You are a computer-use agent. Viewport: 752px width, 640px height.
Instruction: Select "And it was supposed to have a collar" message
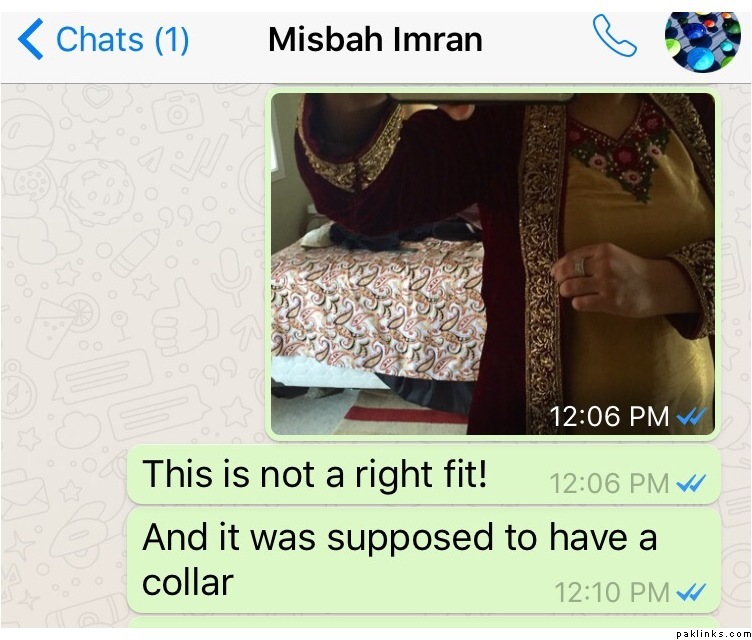pyautogui.click(x=423, y=560)
